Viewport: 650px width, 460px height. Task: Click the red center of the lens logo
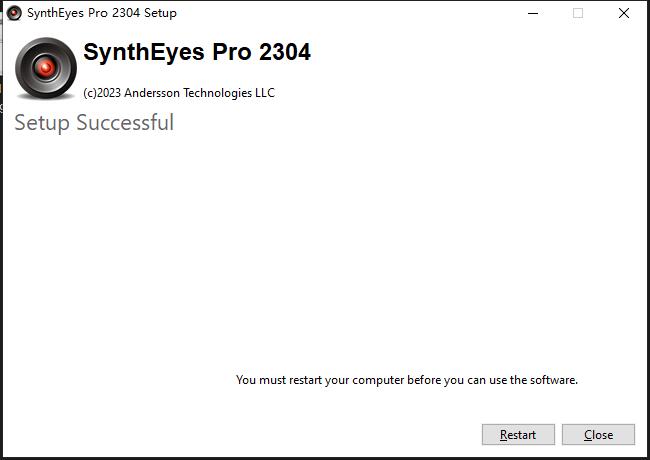pos(45,67)
